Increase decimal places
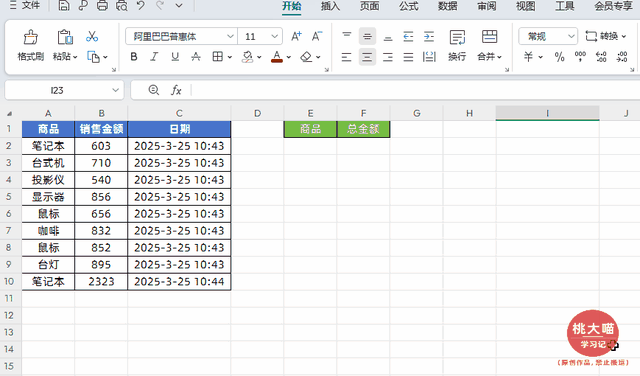The height and width of the screenshot is (376, 640). pos(601,57)
